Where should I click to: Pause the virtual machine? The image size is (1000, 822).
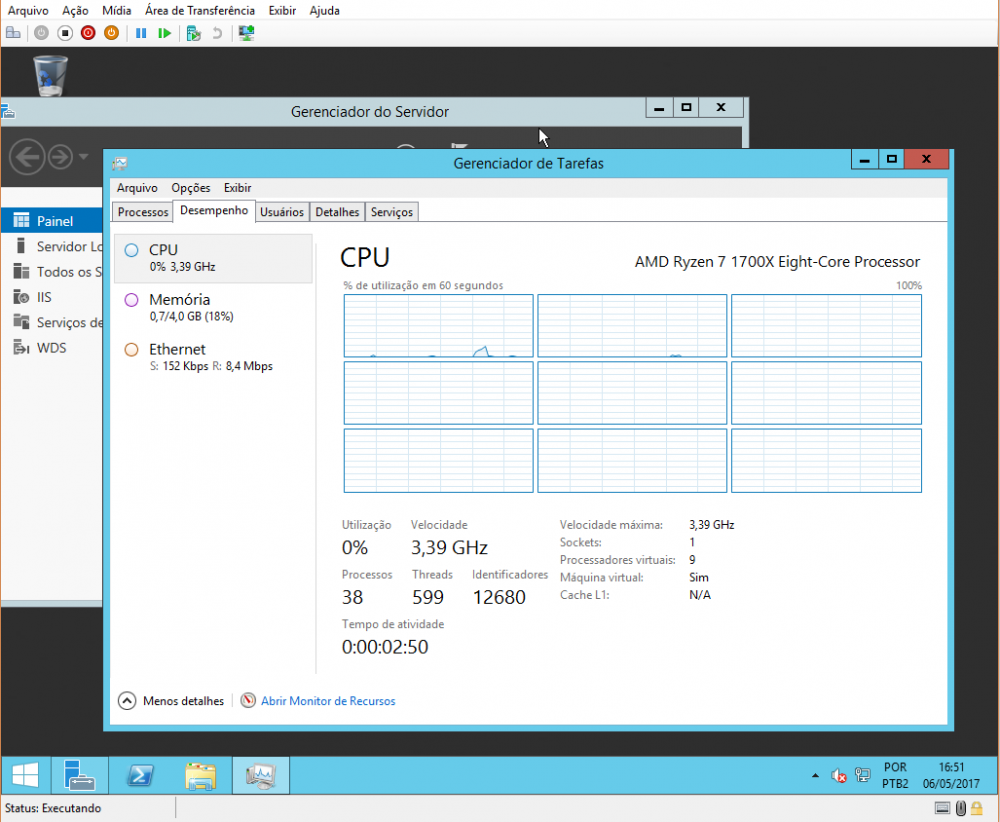[141, 33]
